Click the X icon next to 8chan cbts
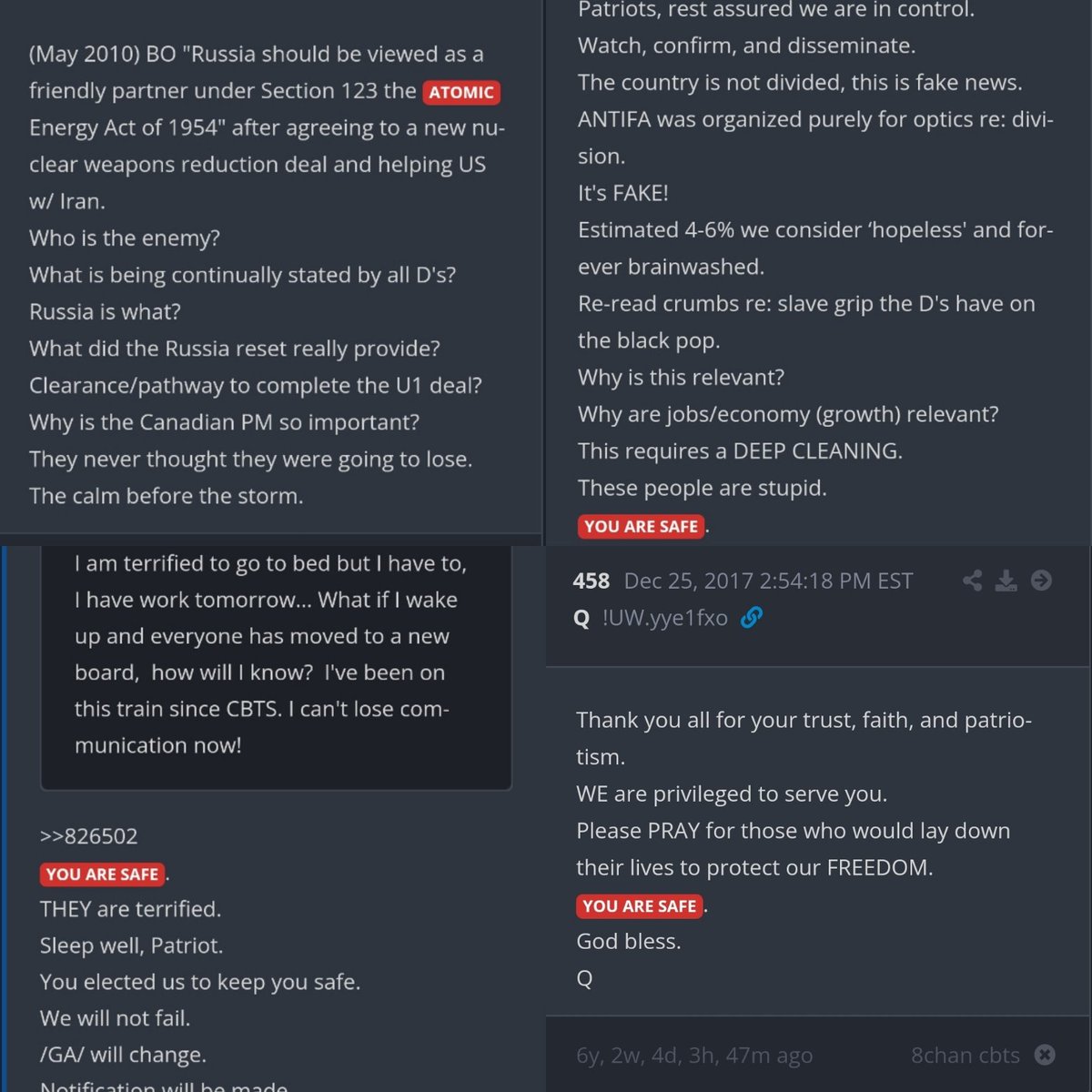 [1045, 1055]
